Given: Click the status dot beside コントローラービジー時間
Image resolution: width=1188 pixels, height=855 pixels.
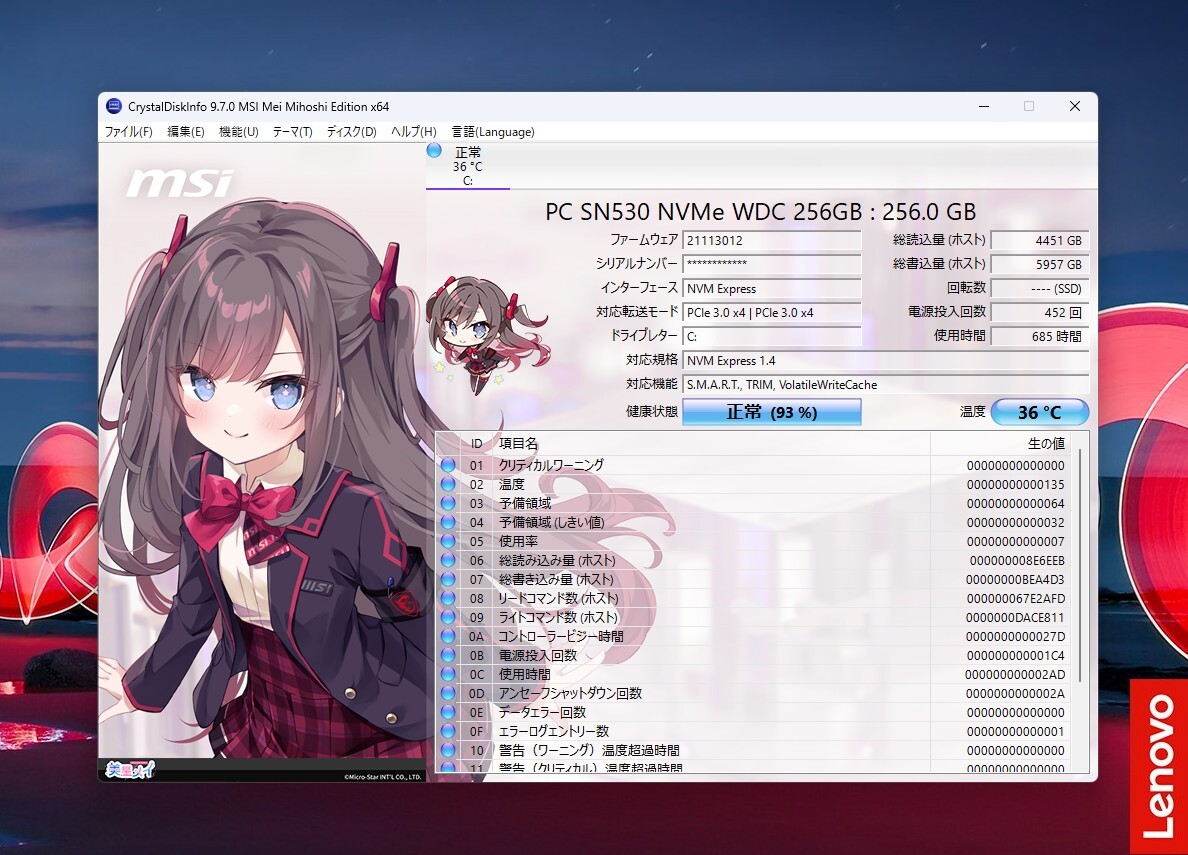Looking at the screenshot, I should pos(447,636).
